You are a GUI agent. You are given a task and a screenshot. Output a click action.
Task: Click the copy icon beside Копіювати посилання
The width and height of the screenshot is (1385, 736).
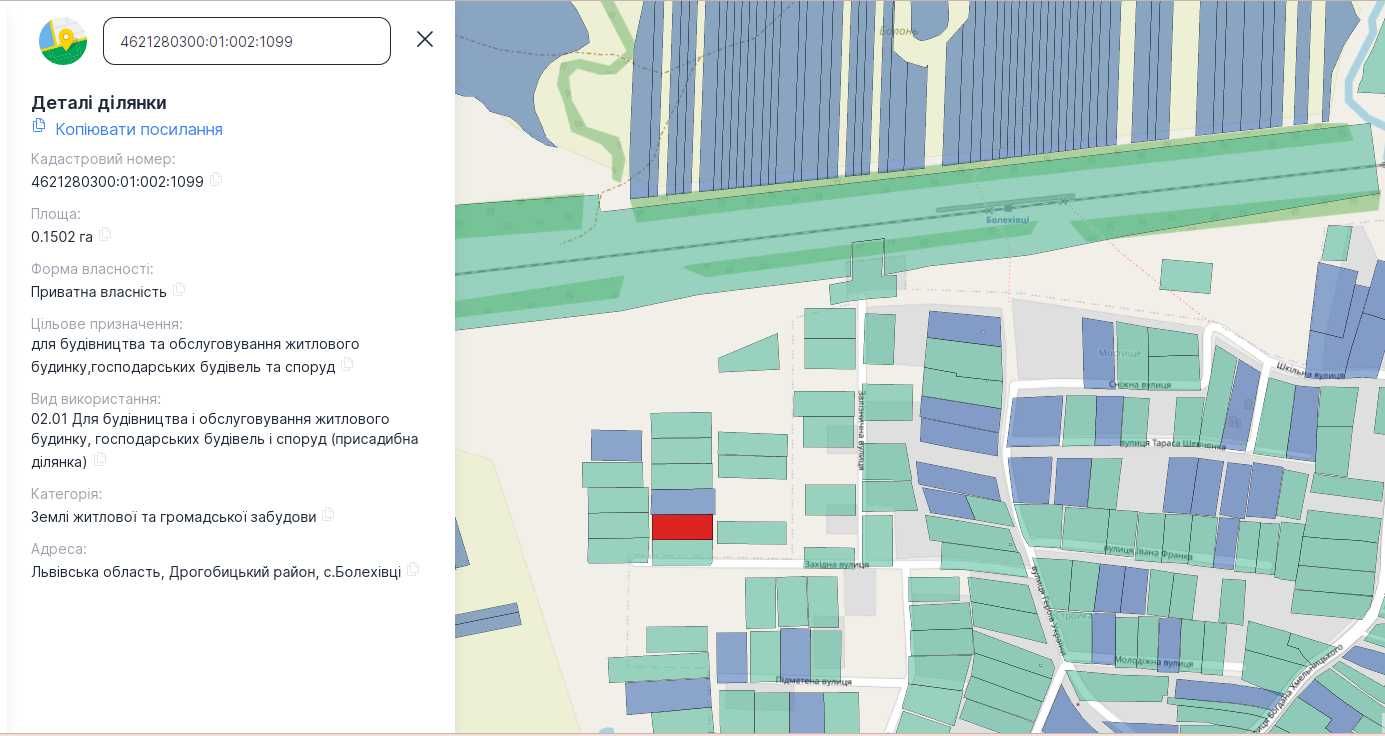(39, 126)
